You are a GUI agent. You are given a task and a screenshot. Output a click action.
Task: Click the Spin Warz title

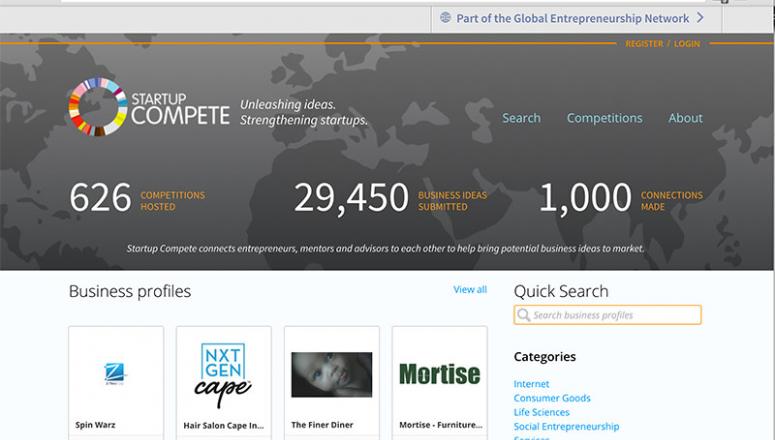coord(95,425)
